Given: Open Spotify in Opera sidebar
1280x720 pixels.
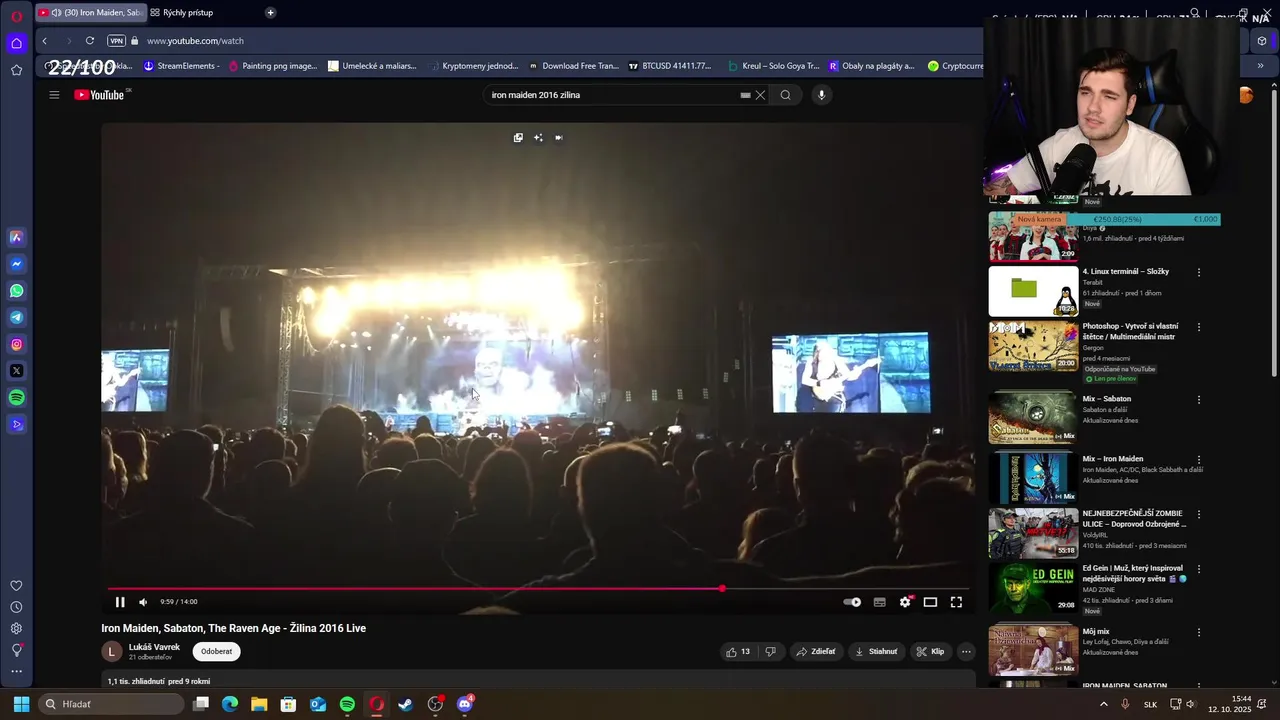Looking at the screenshot, I should [16, 398].
